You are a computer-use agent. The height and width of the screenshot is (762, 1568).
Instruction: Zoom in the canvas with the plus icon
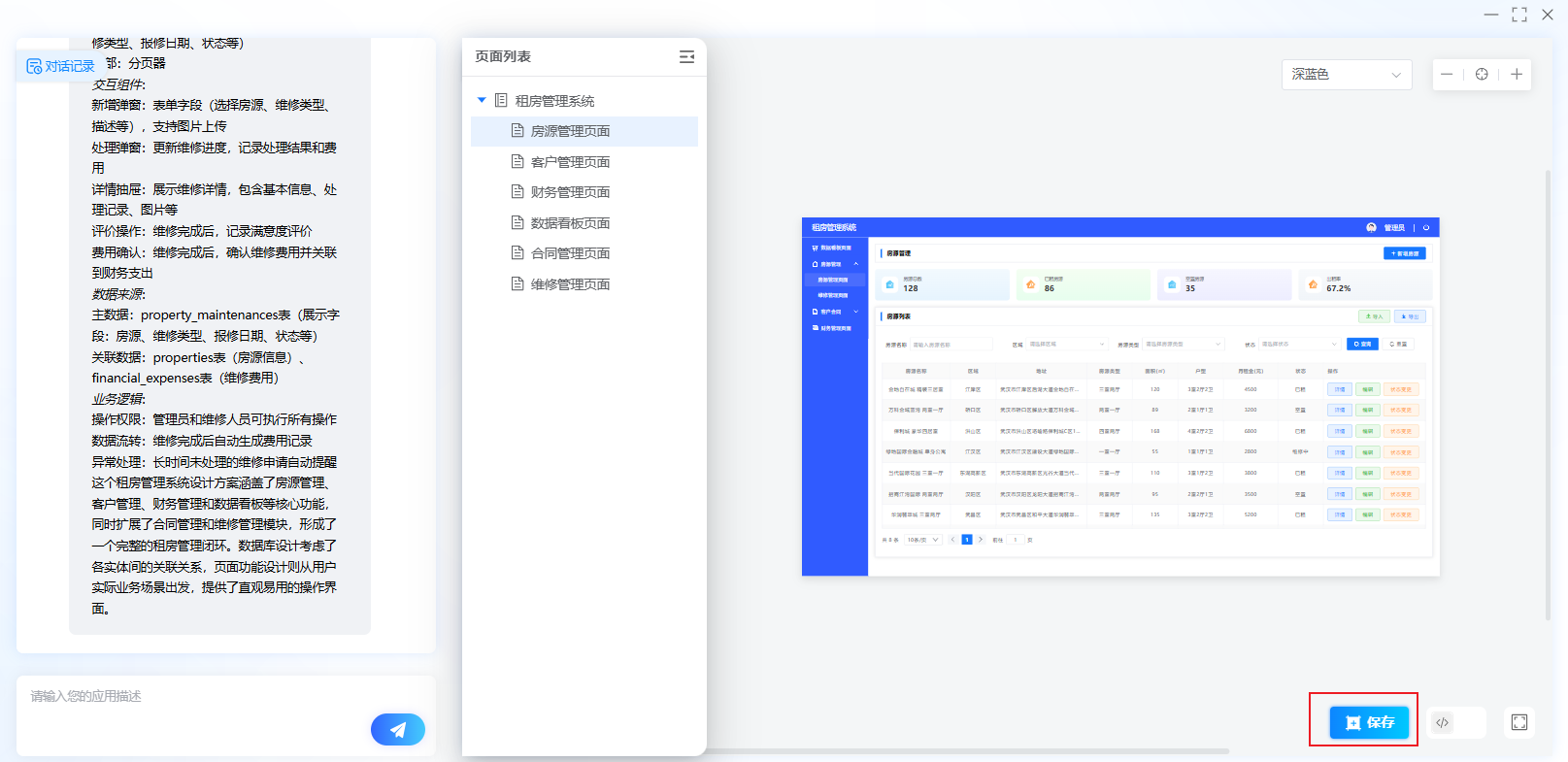1516,75
